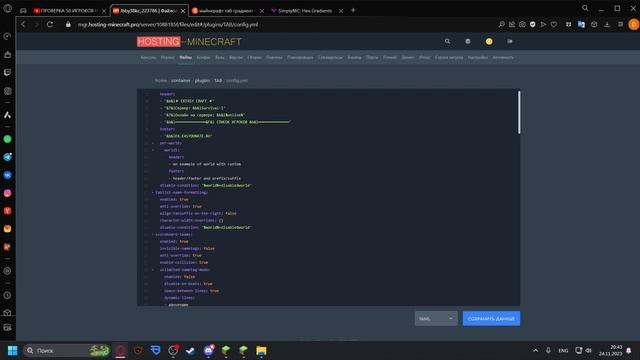Collapse the per-world code section
This screenshot has width=640, height=360.
tap(153, 143)
